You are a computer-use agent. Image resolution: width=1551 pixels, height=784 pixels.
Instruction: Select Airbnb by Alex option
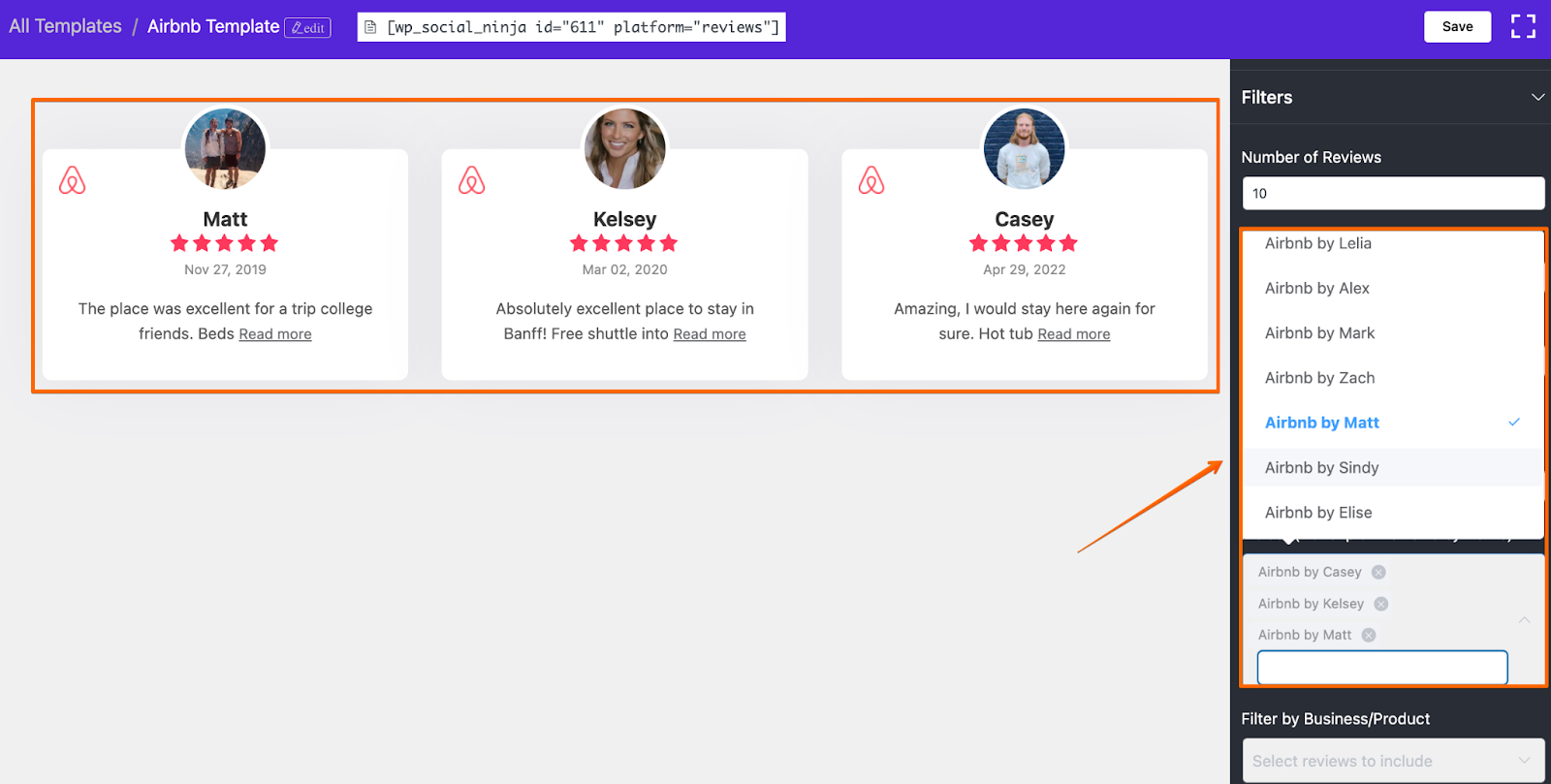1393,288
